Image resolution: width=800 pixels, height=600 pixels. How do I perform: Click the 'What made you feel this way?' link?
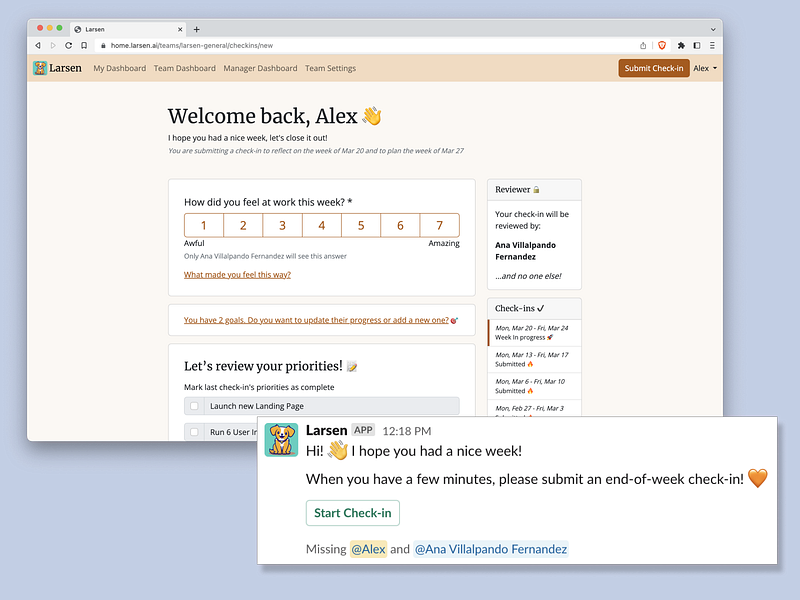coord(237,274)
